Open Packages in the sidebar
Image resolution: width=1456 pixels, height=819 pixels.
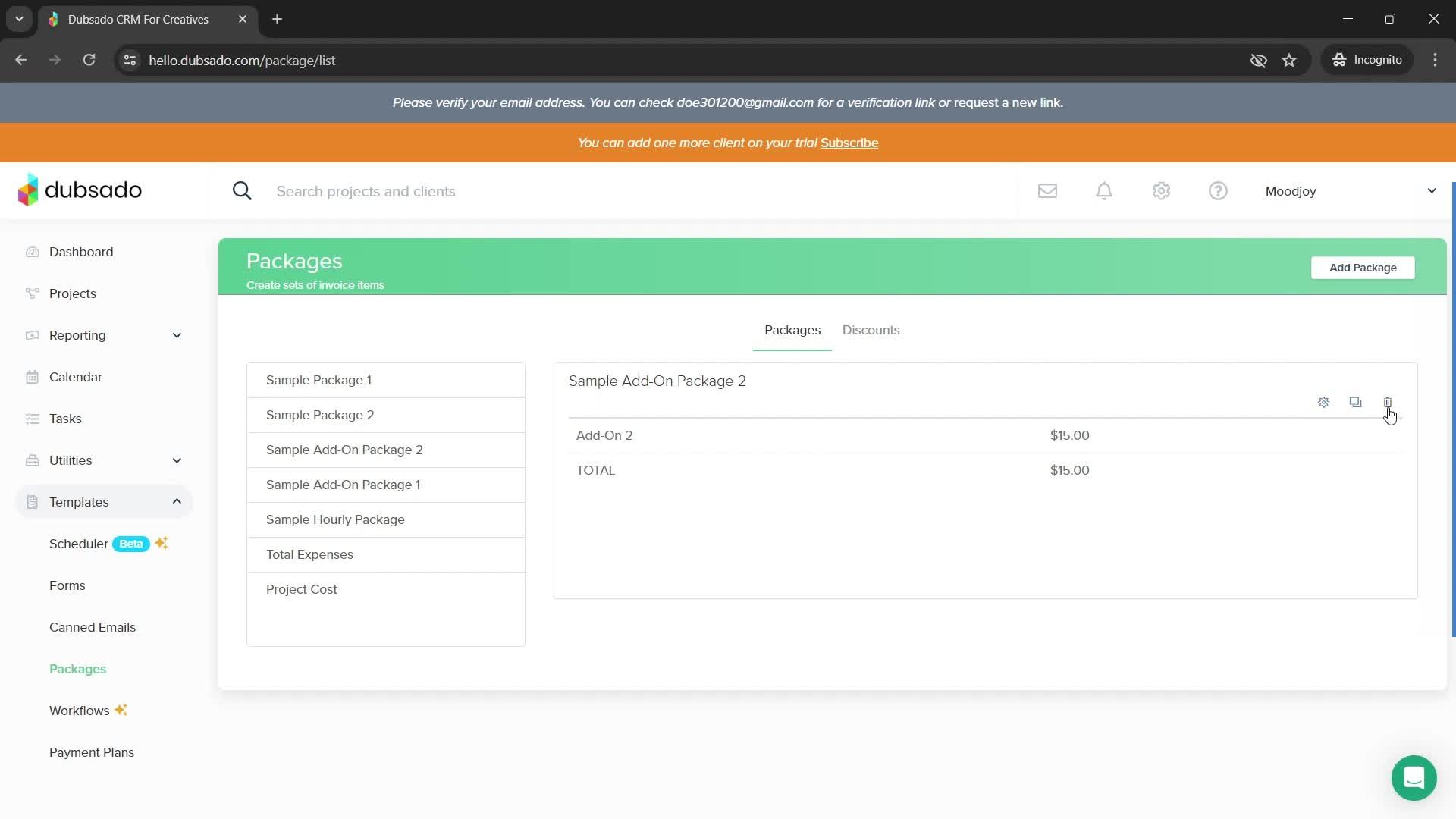coord(77,669)
